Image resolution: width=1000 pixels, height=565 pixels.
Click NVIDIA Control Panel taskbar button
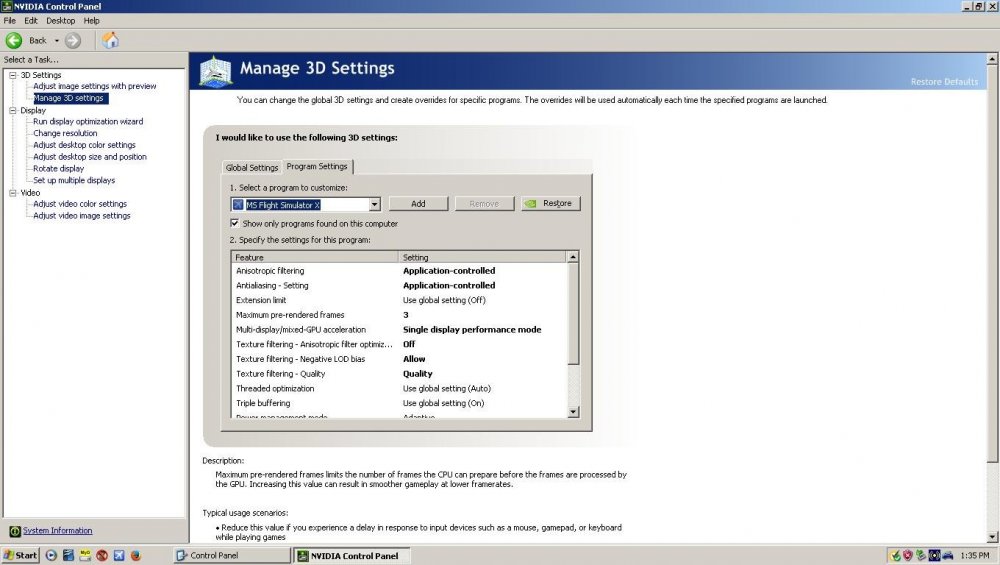click(x=352, y=555)
